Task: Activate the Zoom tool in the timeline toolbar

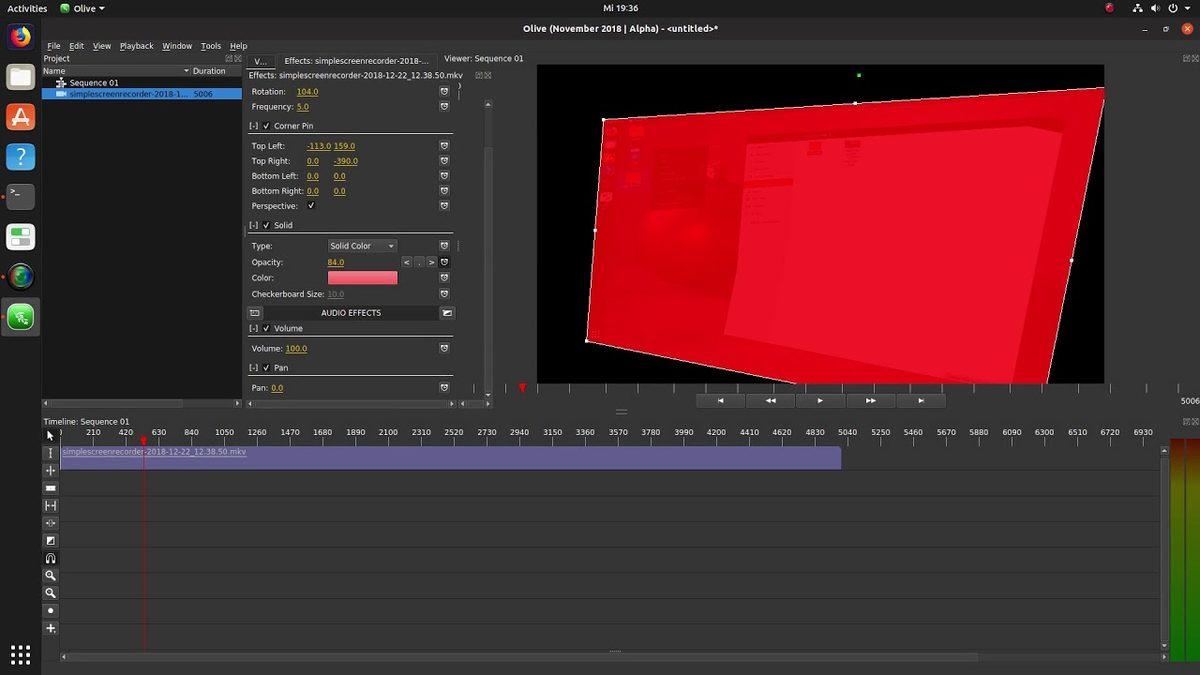Action: 50,575
